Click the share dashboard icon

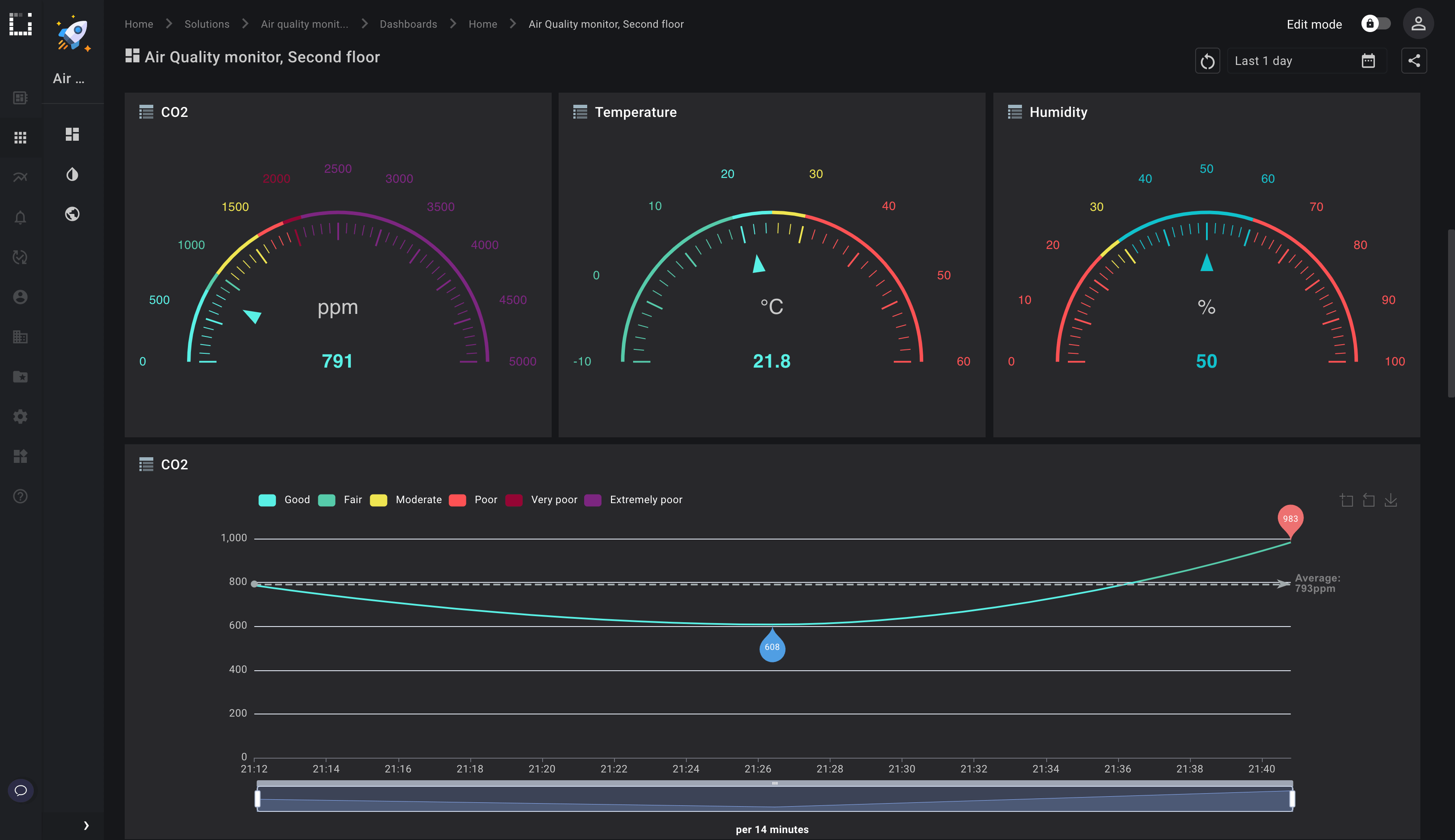coord(1414,61)
